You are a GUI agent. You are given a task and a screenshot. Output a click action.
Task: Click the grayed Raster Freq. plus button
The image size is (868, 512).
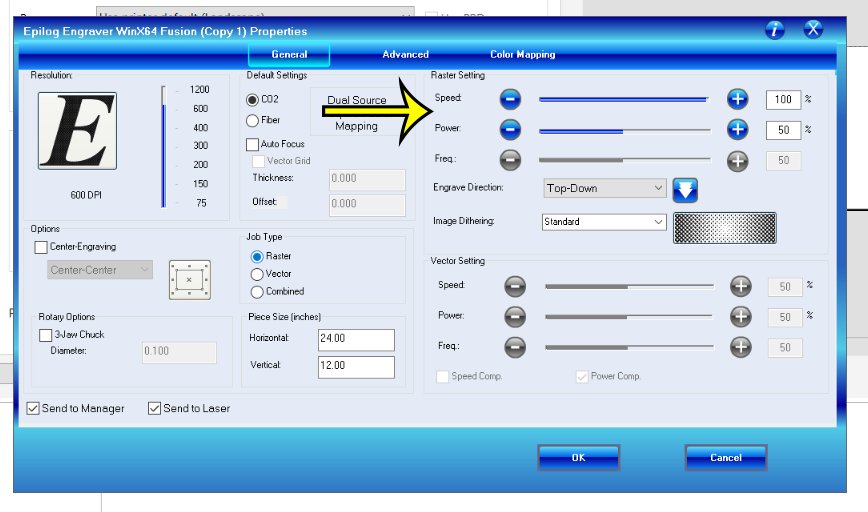click(737, 161)
